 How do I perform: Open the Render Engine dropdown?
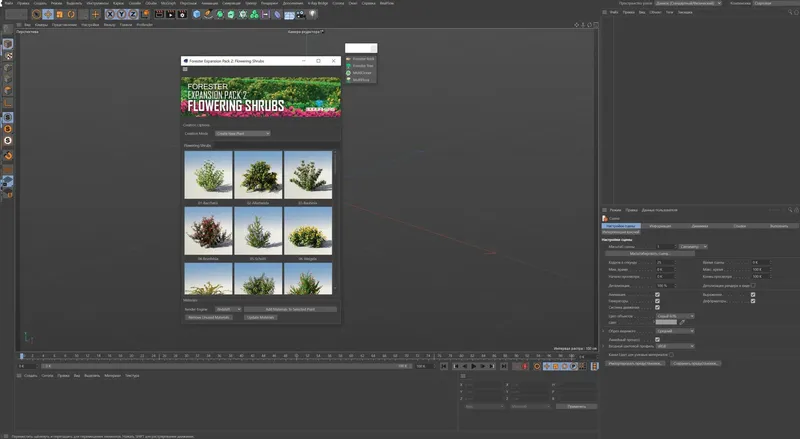228,309
